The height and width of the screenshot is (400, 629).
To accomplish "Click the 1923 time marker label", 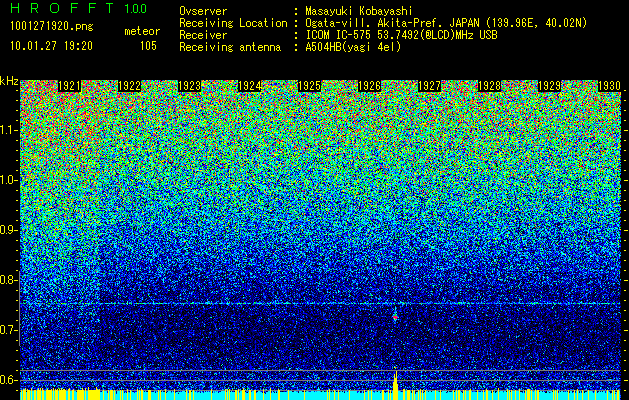I will (189, 86).
